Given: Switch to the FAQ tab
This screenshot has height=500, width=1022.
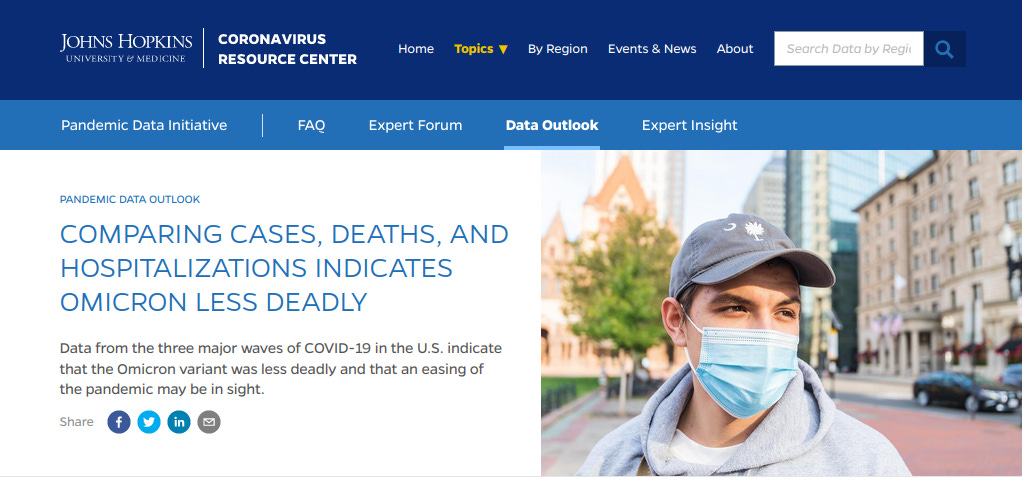Looking at the screenshot, I should pos(312,125).
